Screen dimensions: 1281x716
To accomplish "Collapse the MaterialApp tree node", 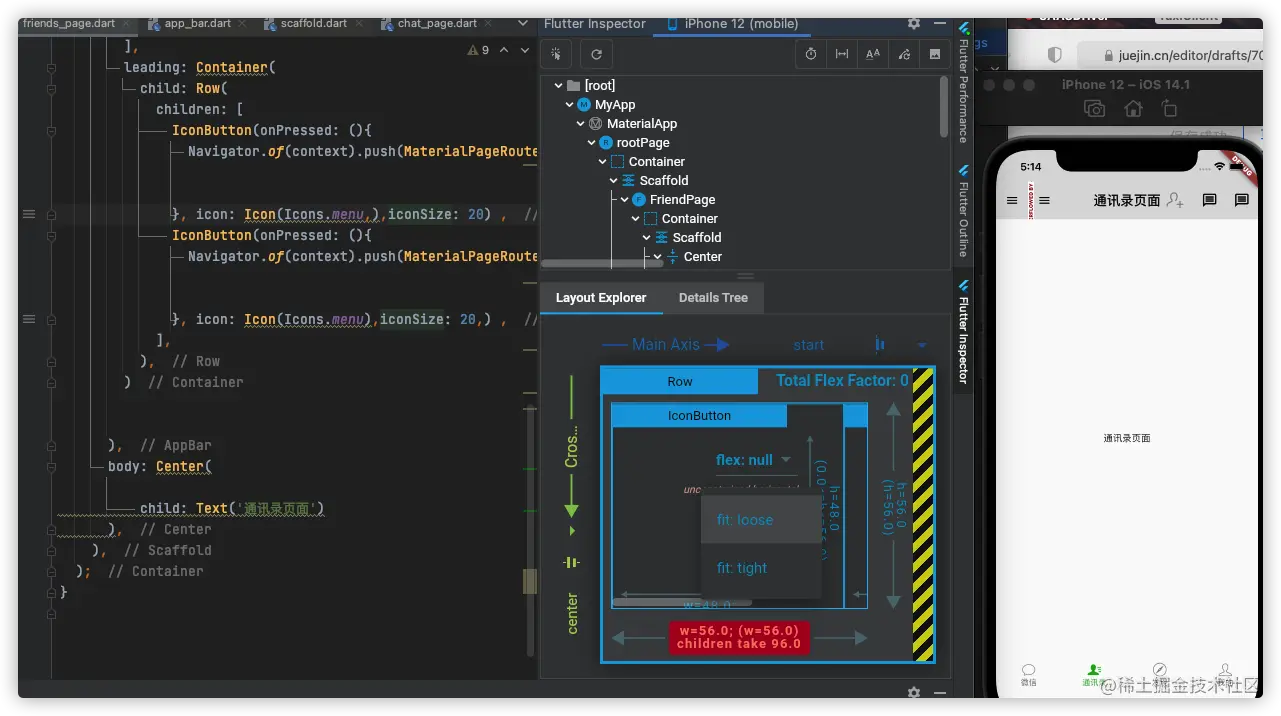I will pos(580,124).
